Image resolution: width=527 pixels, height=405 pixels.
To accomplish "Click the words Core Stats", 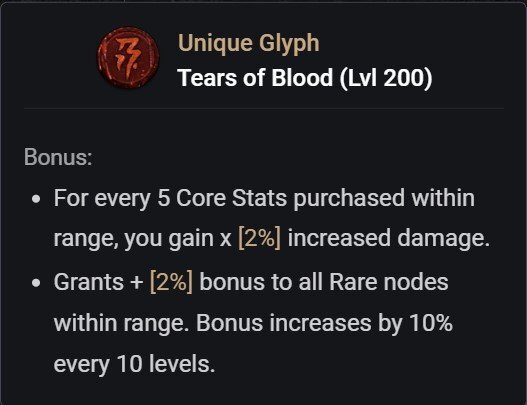I will 231,198.
